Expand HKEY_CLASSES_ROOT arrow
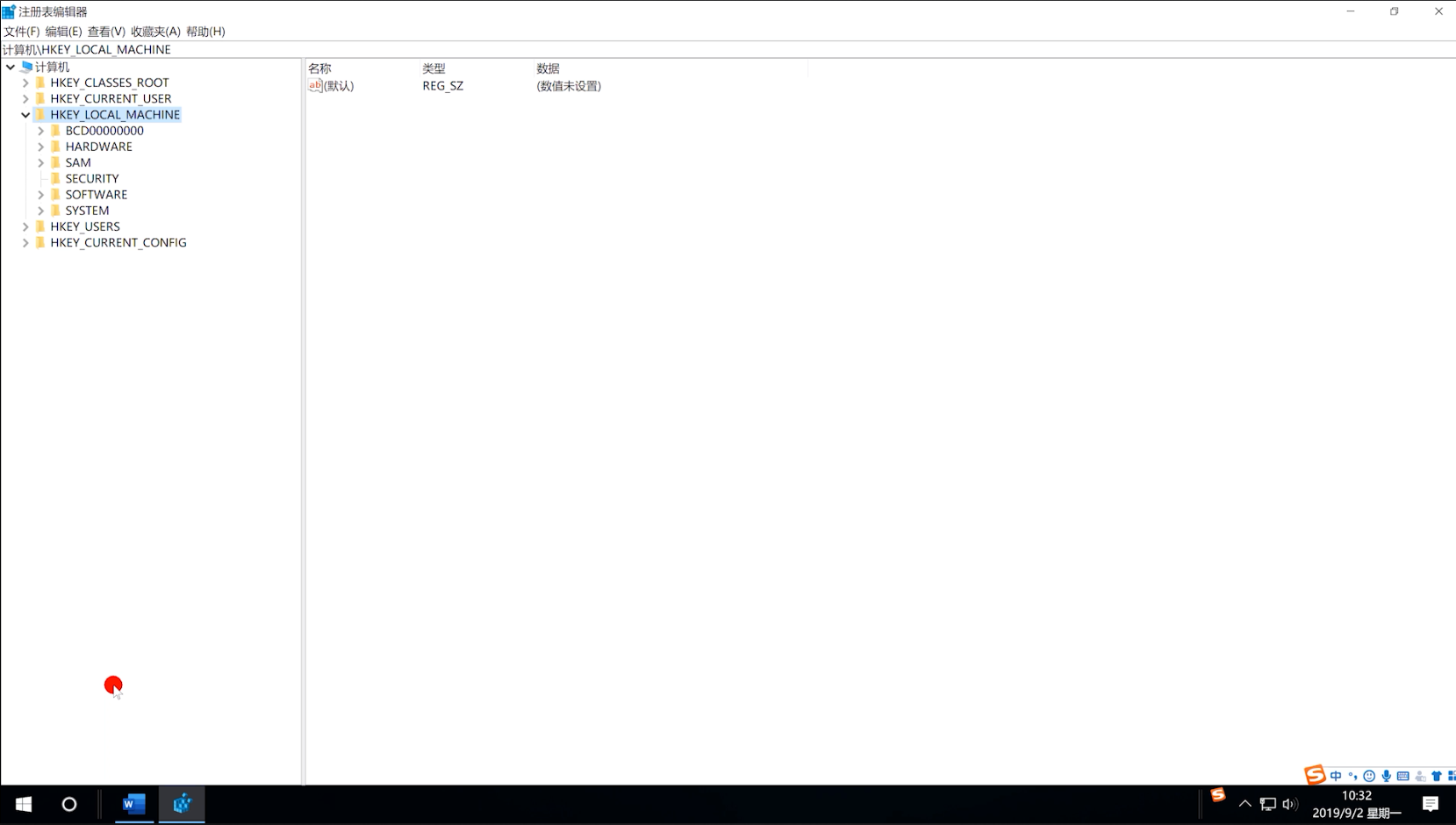The width and height of the screenshot is (1456, 825). [x=25, y=82]
